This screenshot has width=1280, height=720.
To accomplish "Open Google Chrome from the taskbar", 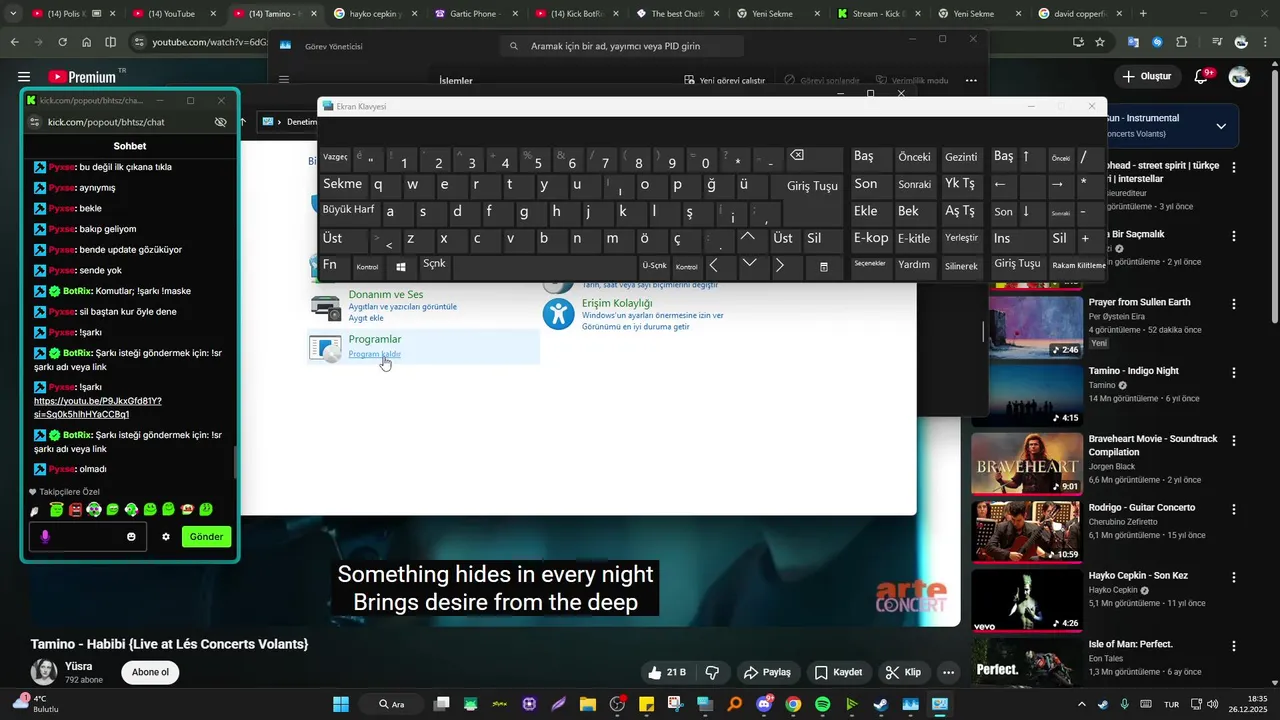I will click(793, 704).
